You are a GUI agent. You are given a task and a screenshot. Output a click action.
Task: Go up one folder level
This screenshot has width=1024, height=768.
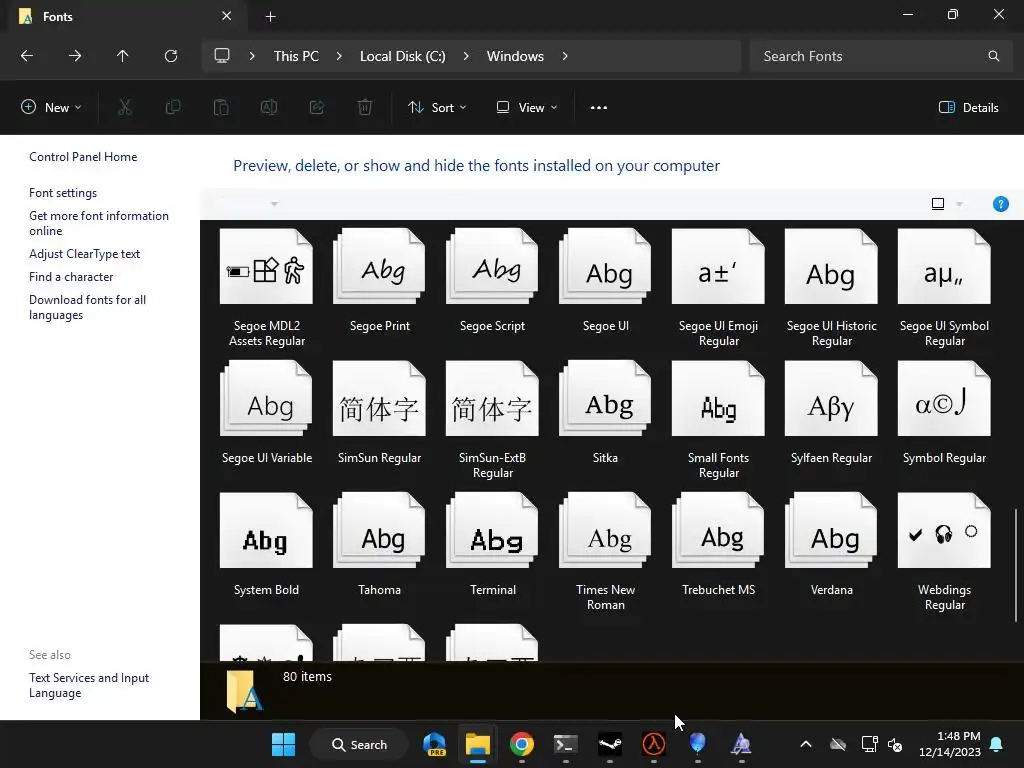[x=122, y=56]
